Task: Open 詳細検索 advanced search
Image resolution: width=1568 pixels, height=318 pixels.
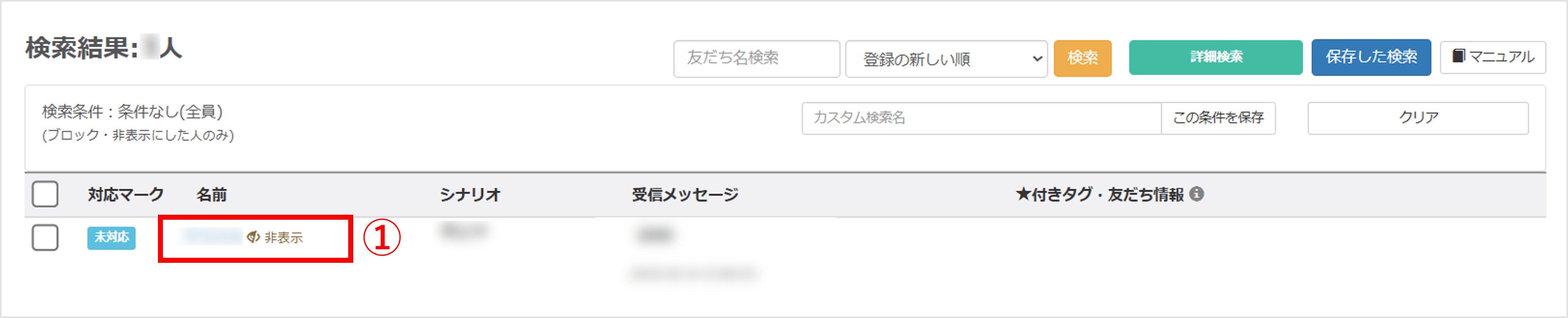Action: (1215, 57)
